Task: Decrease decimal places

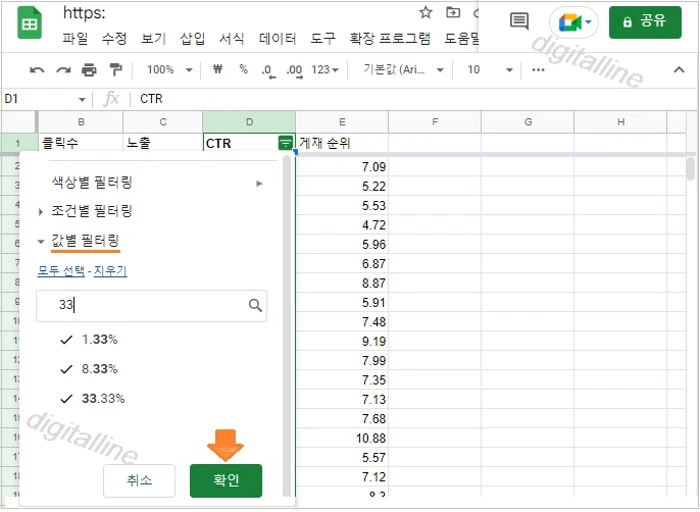Action: click(x=268, y=71)
